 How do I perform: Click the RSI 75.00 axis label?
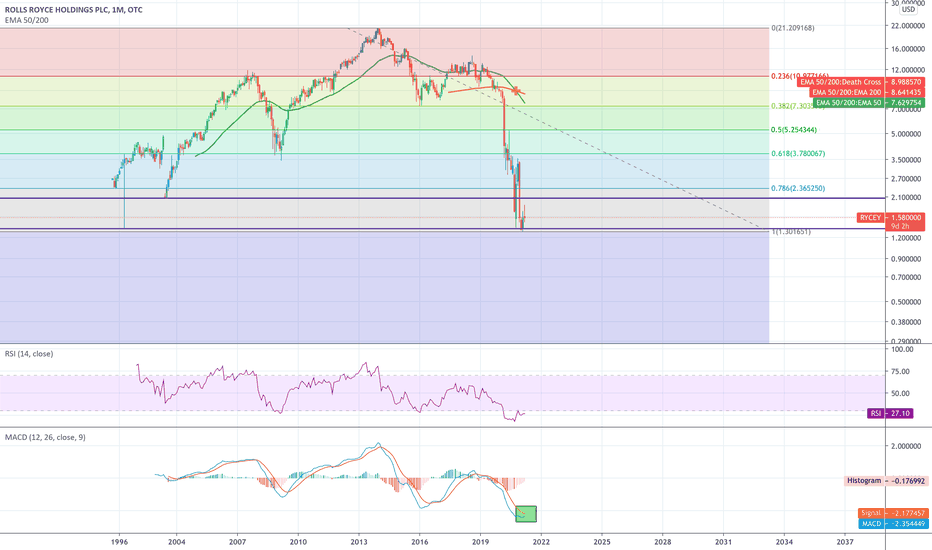click(x=900, y=372)
